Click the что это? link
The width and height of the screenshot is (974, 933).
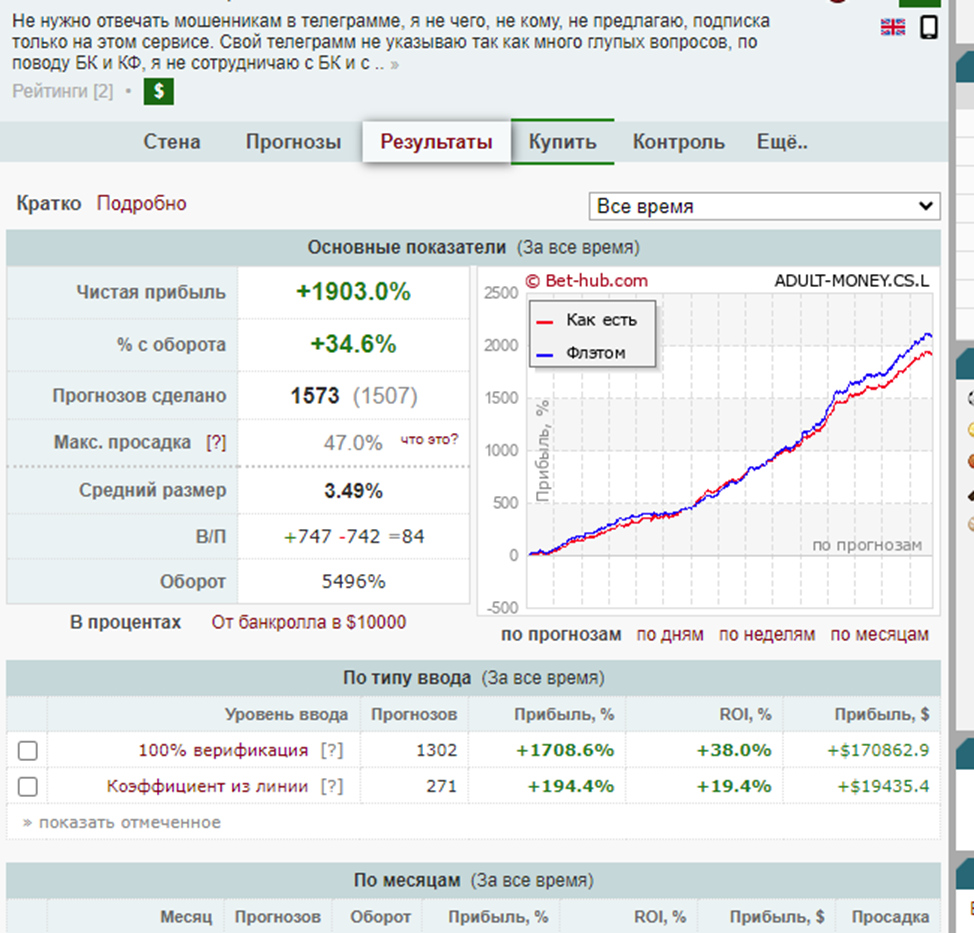click(429, 439)
